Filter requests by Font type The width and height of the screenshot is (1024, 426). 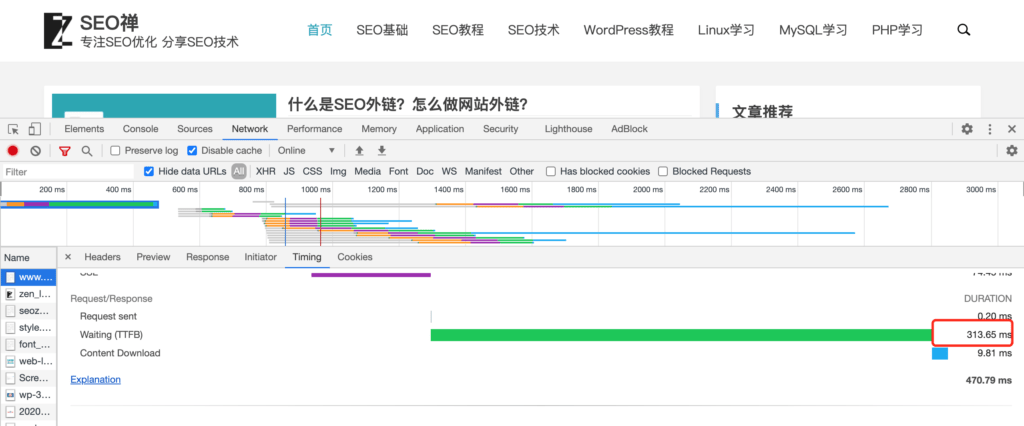[x=398, y=172]
